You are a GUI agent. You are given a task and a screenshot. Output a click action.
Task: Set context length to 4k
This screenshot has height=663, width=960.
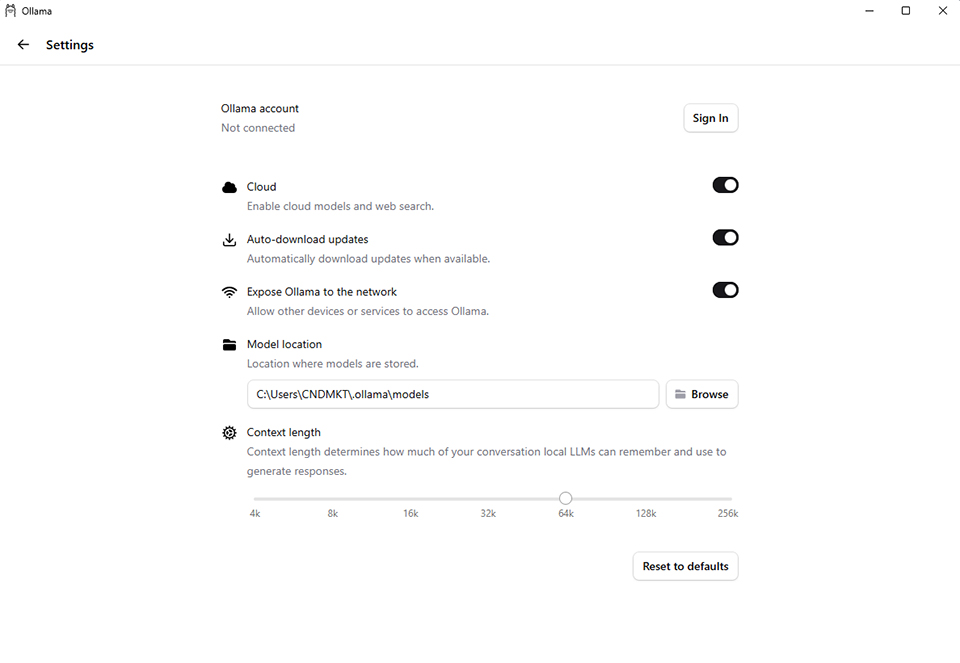255,498
